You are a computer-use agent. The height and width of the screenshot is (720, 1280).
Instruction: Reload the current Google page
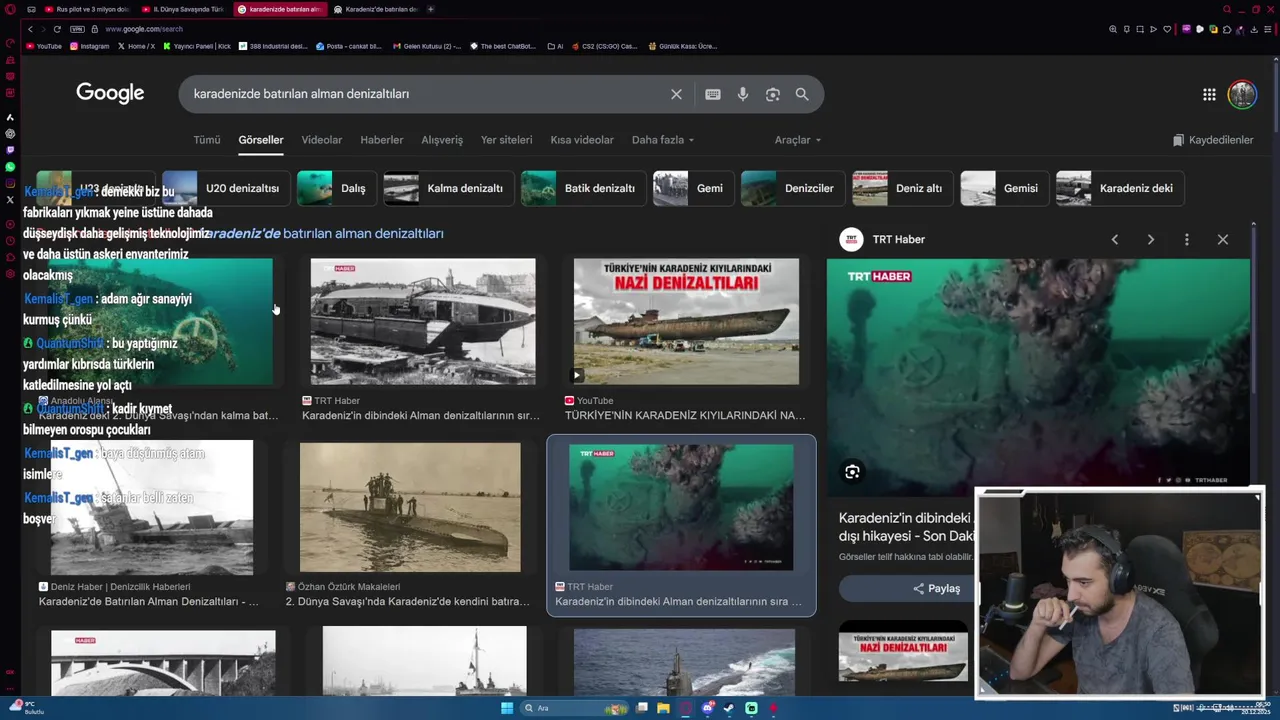(x=57, y=29)
